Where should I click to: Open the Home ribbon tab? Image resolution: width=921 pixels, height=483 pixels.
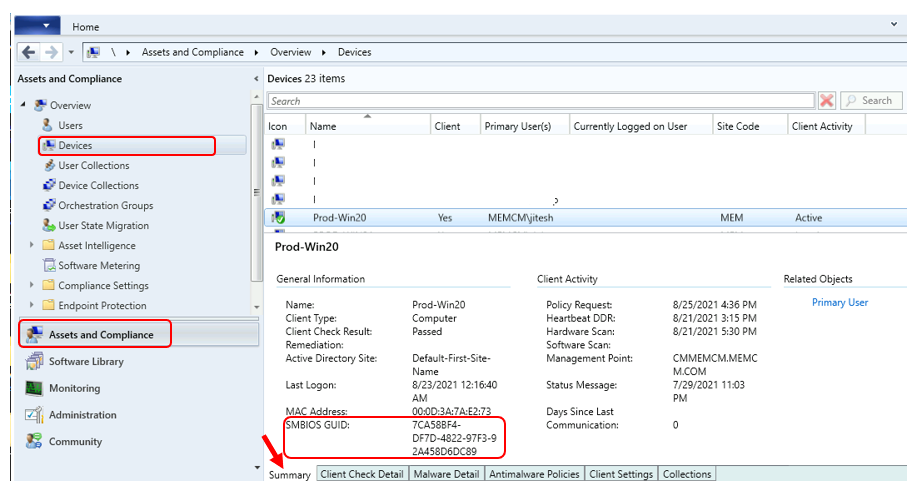pyautogui.click(x=86, y=27)
